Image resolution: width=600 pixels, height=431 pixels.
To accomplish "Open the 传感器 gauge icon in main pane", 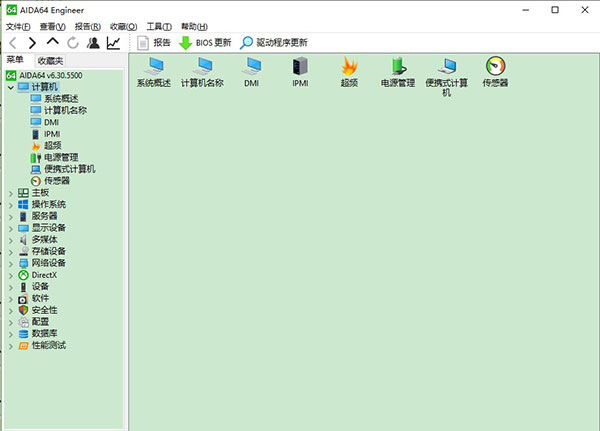I will 496,66.
